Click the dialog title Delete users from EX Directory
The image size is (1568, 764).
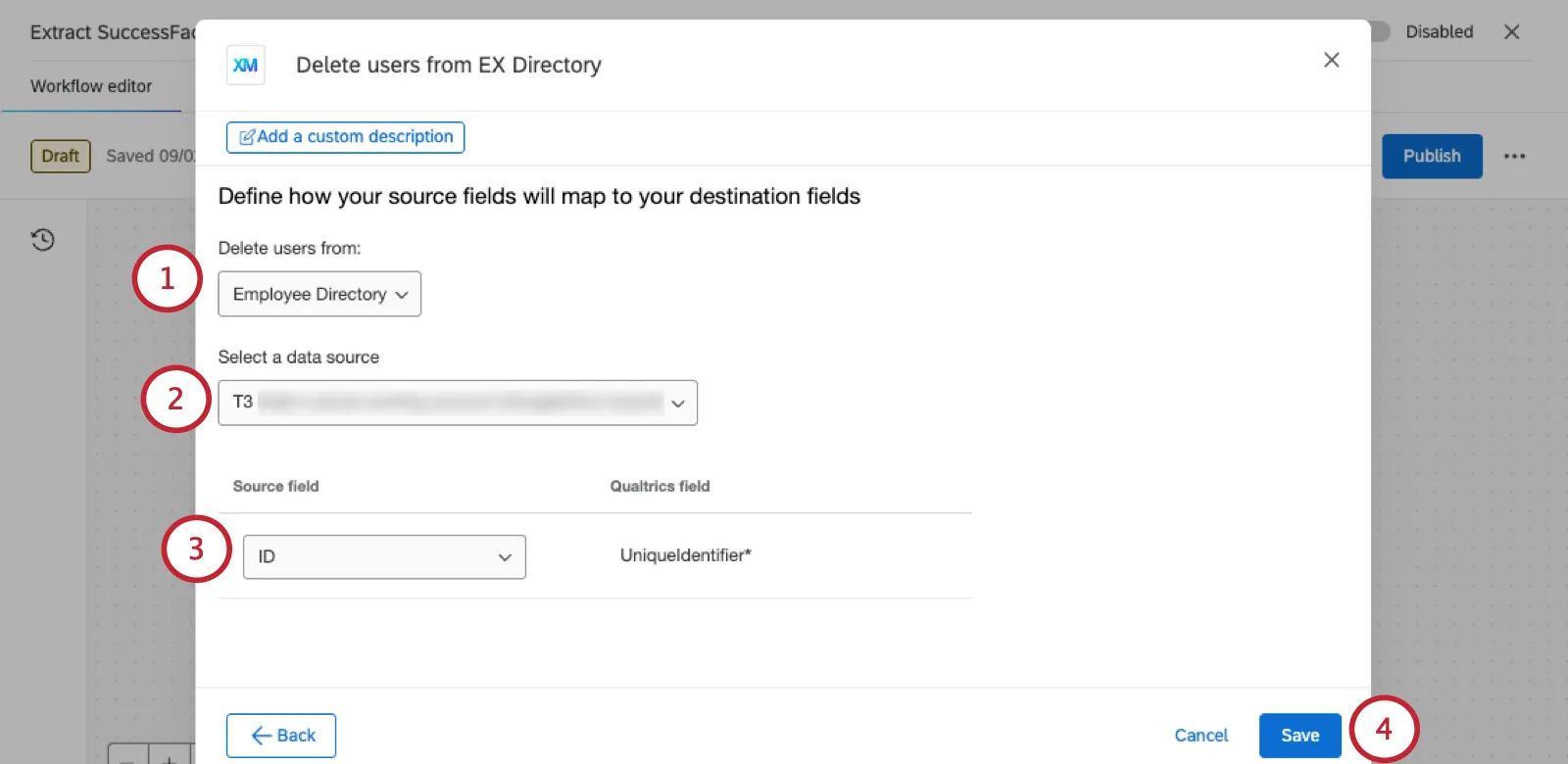pyautogui.click(x=449, y=65)
